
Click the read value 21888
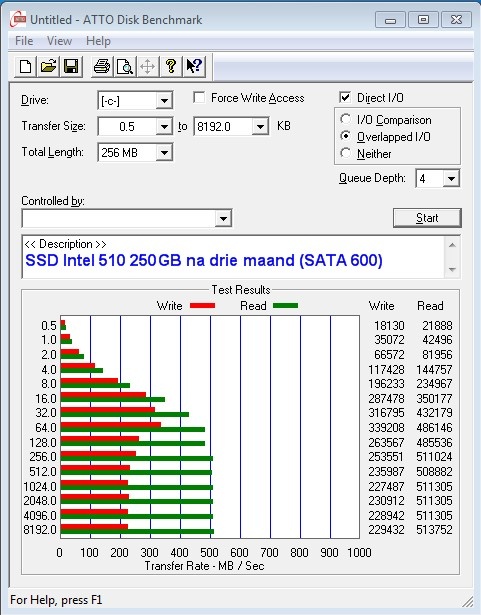coord(437,326)
